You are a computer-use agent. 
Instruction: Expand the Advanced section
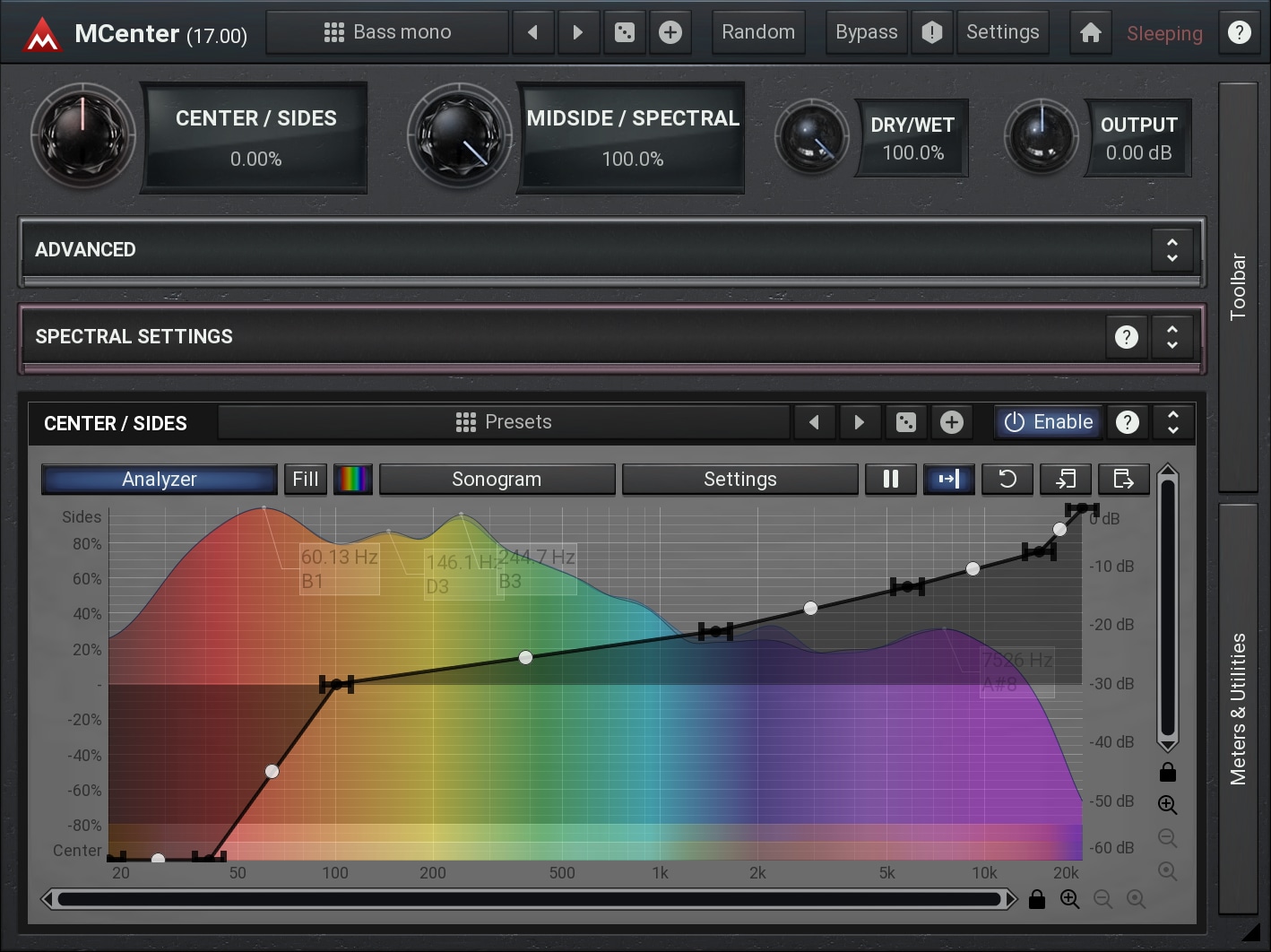click(x=1172, y=250)
